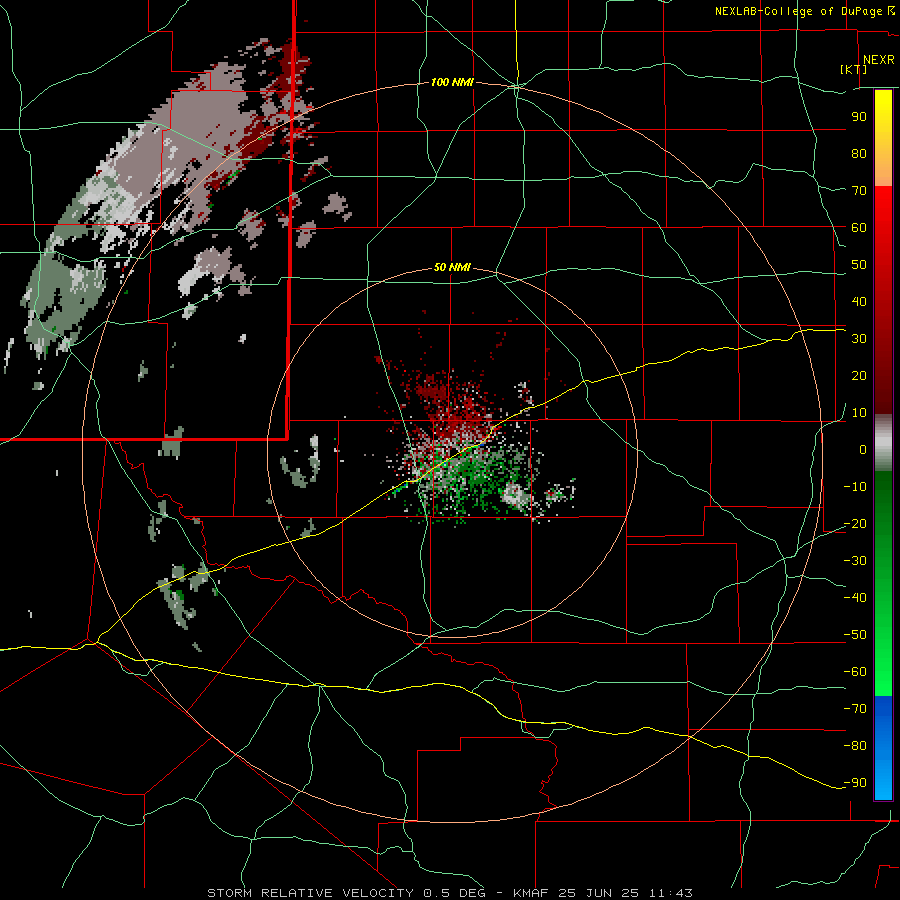Image resolution: width=900 pixels, height=900 pixels.
Task: Click the NEXR label above the scale
Action: (x=879, y=60)
